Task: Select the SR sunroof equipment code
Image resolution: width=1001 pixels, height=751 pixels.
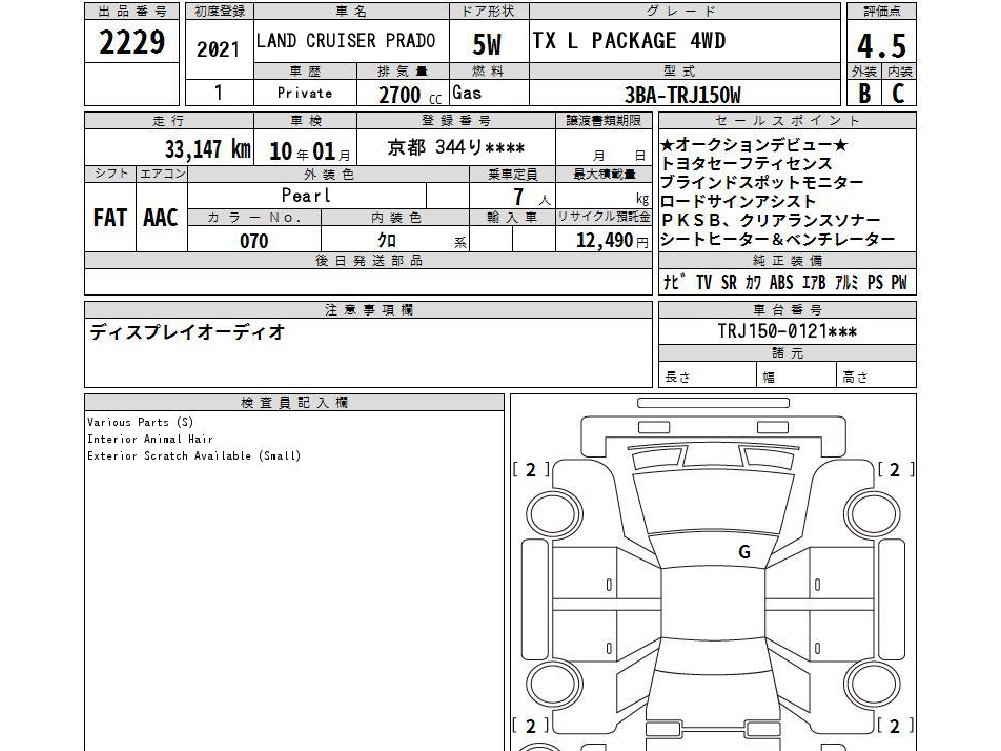Action: pos(728,282)
